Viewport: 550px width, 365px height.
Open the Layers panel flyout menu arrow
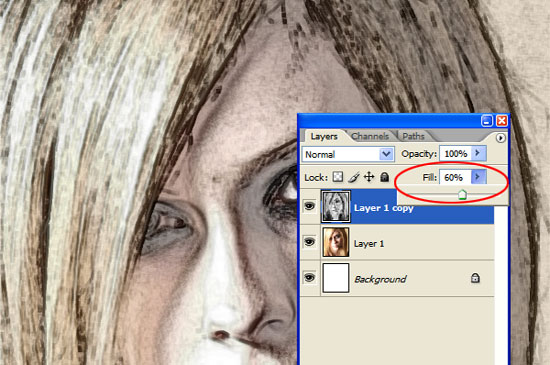tap(501, 138)
